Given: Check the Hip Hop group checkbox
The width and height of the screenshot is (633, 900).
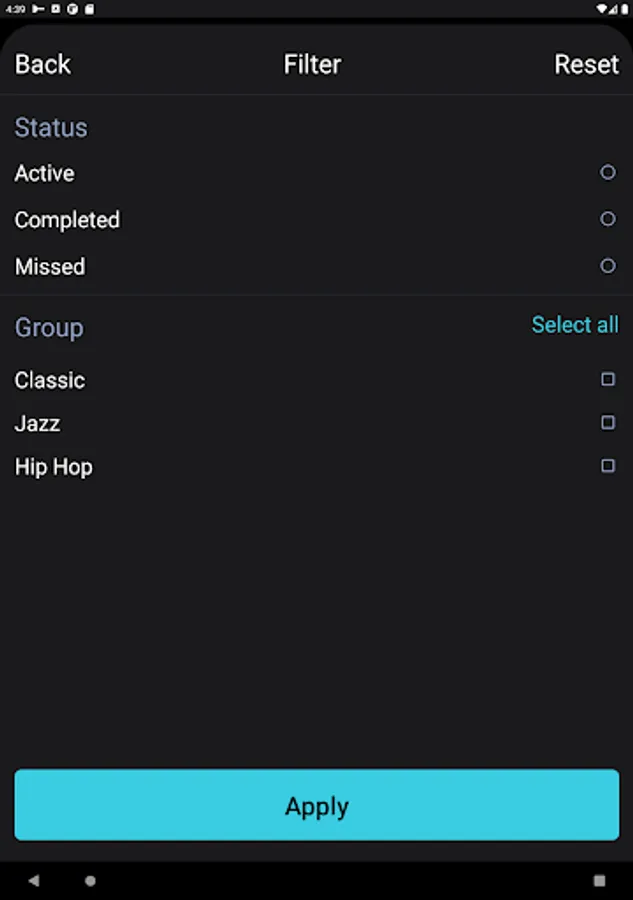Looking at the screenshot, I should click(608, 465).
